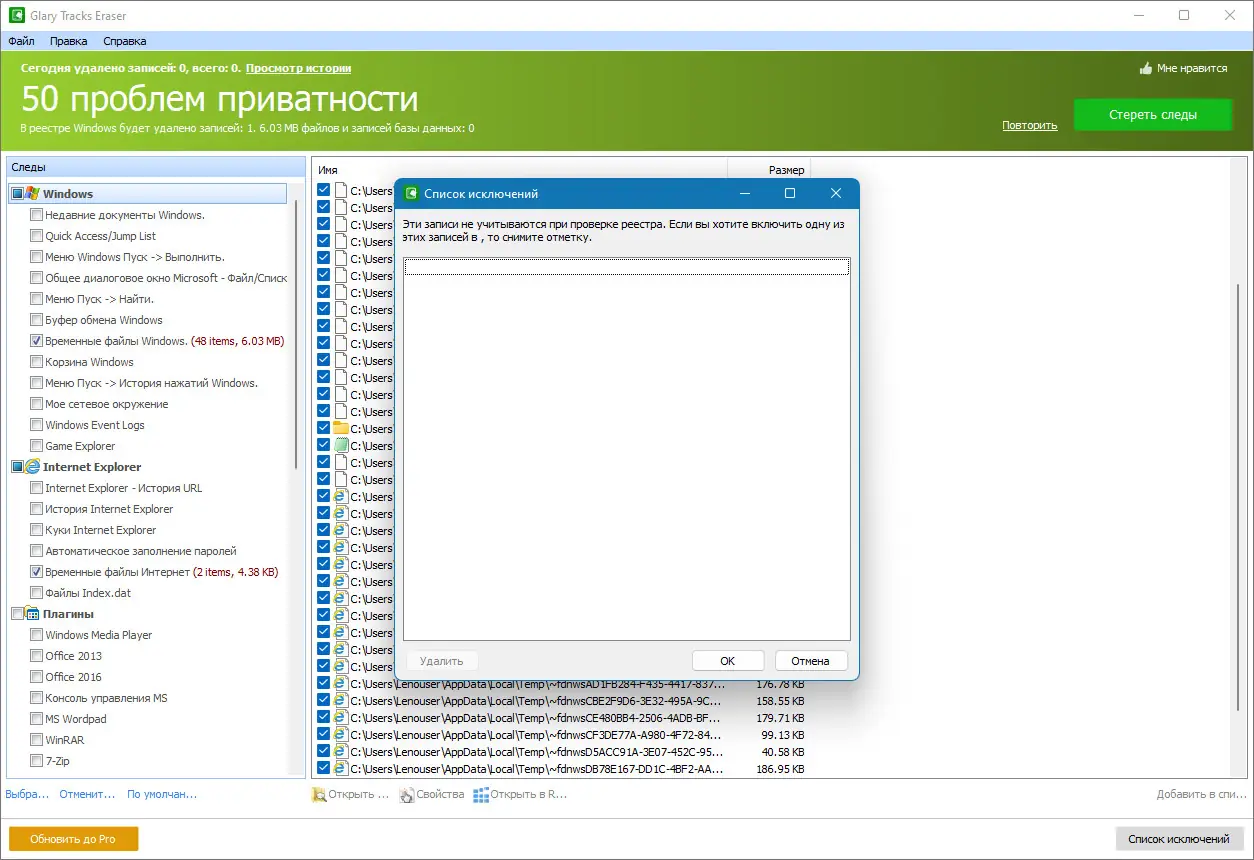Screen dimensions: 1254x860
Task: Check Куки Internet Explorer
Action: tap(37, 530)
